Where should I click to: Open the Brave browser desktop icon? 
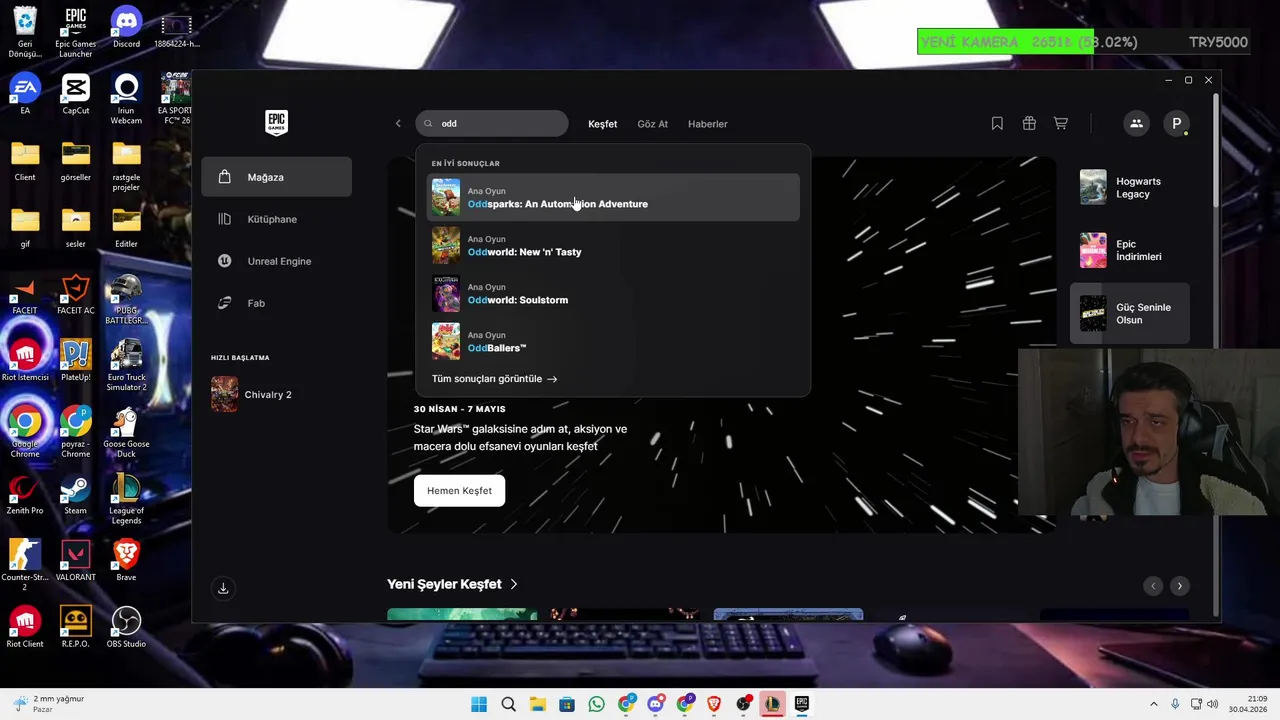(126, 561)
